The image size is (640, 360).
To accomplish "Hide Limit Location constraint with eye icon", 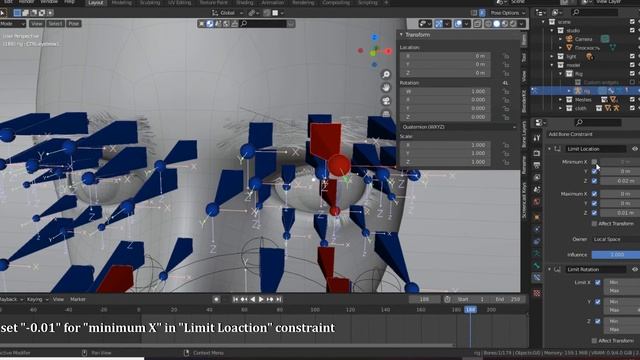I will click(635, 149).
